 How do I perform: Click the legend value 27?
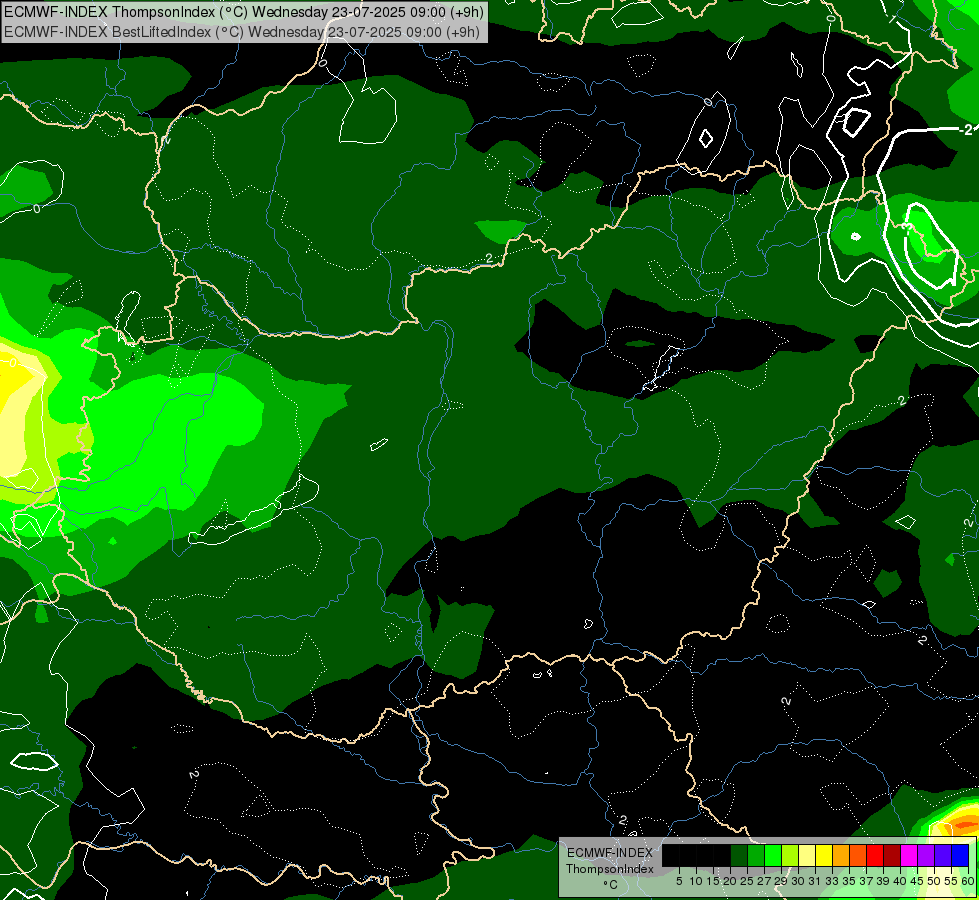(764, 881)
